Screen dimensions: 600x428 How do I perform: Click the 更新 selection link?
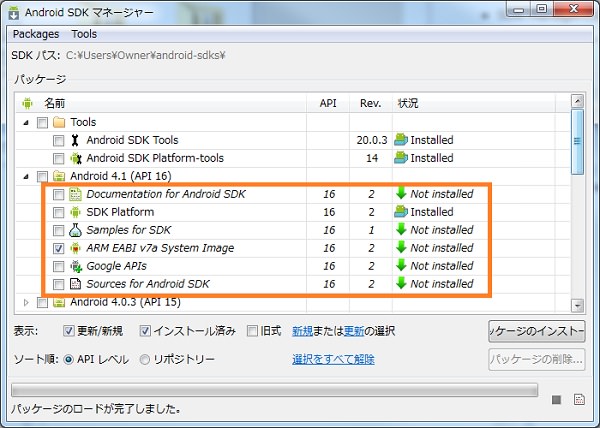354,331
